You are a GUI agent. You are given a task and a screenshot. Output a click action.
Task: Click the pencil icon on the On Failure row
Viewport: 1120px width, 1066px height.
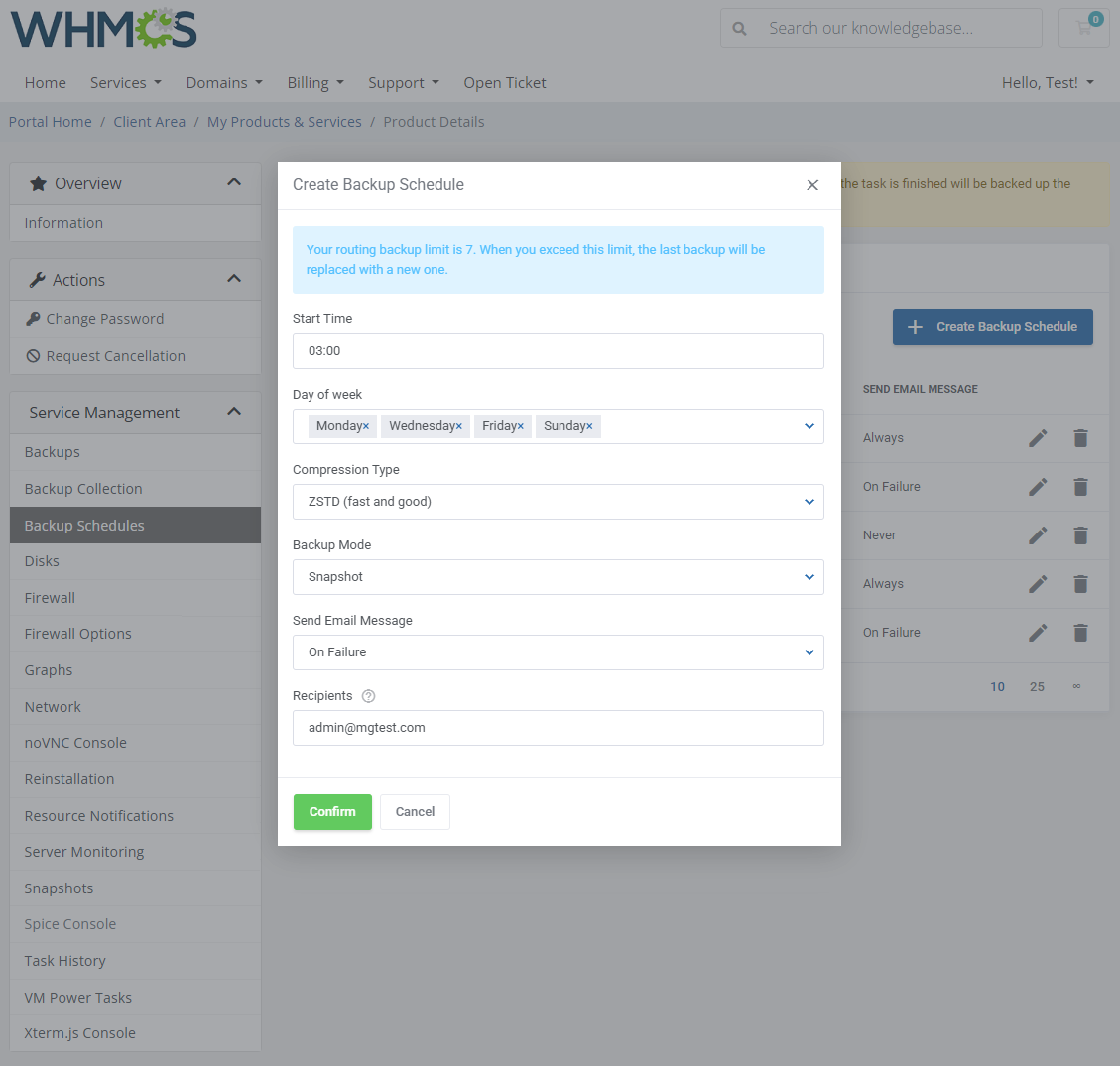(x=1038, y=486)
